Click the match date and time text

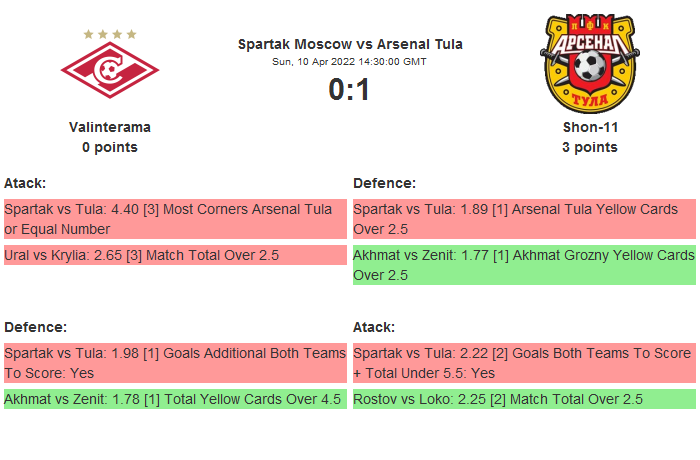350,62
